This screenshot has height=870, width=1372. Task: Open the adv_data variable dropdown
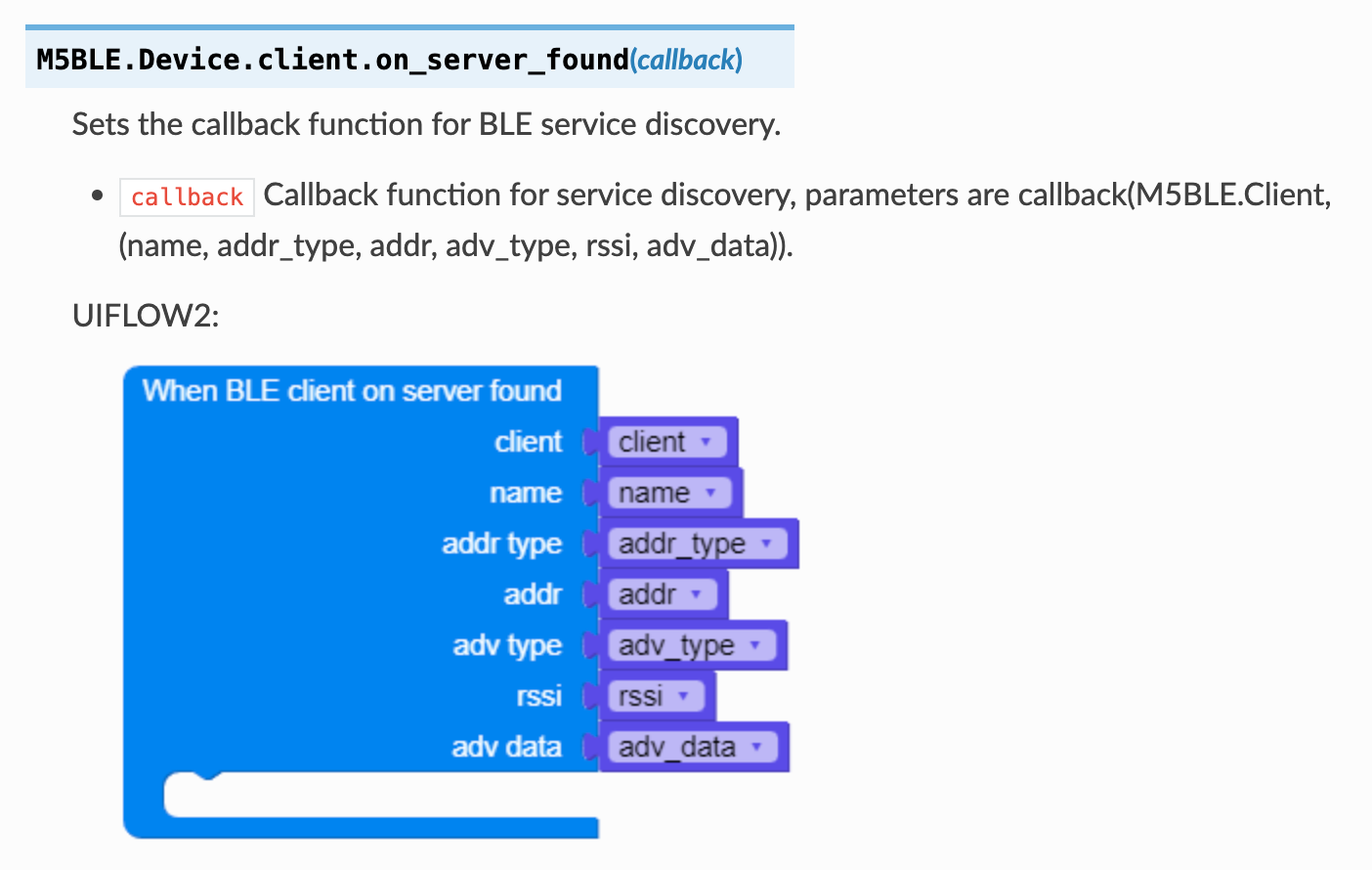click(693, 747)
